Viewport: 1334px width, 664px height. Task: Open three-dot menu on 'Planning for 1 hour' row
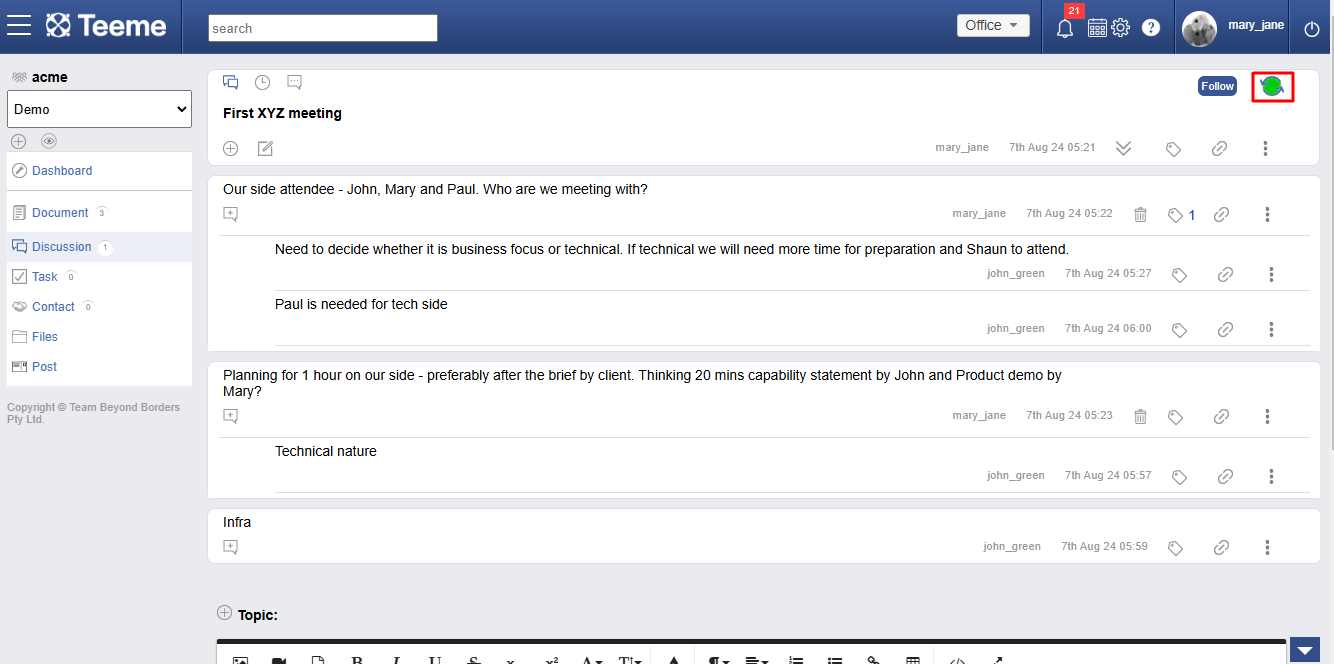(1267, 416)
